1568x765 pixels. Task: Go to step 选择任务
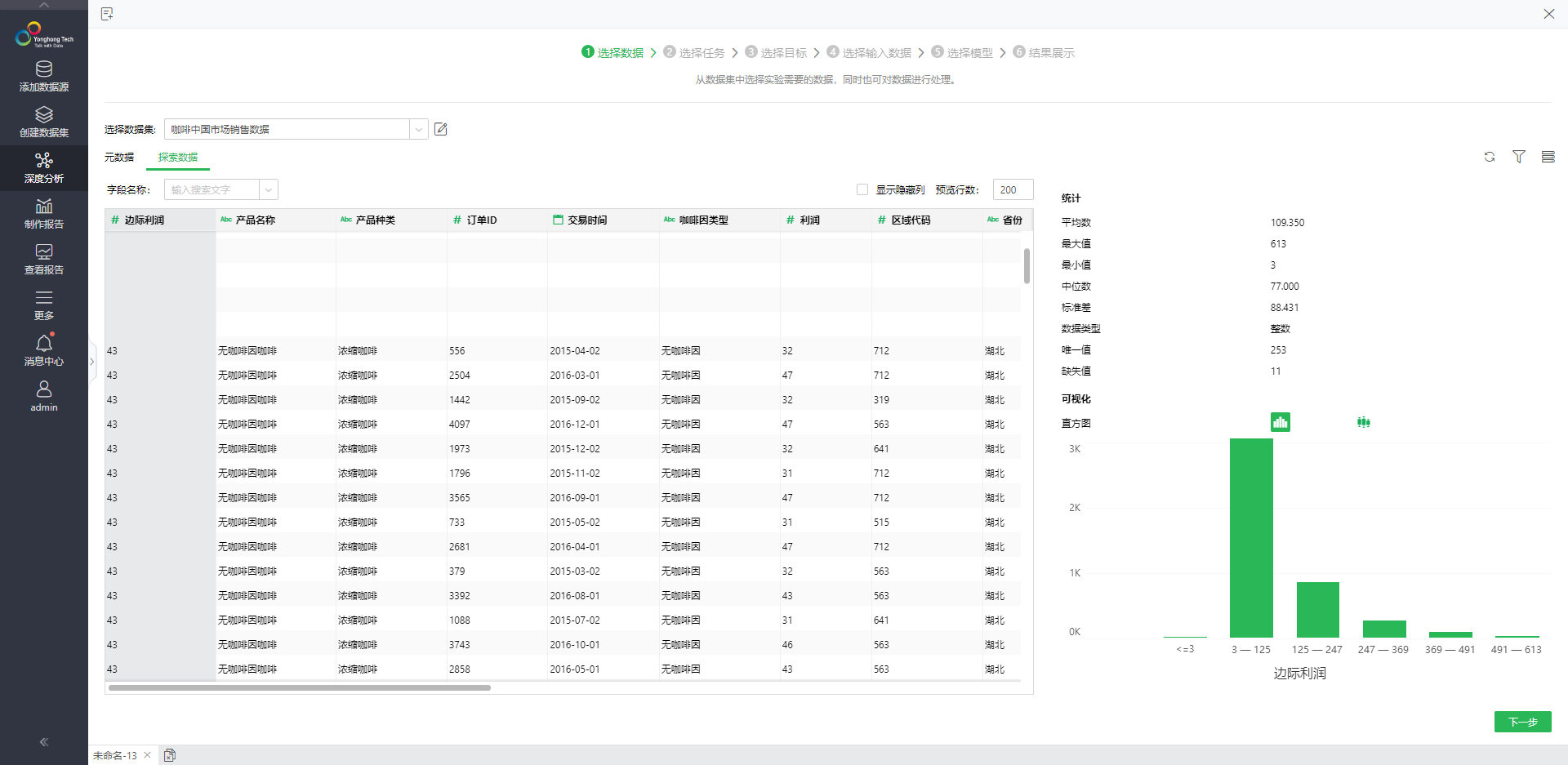point(694,52)
